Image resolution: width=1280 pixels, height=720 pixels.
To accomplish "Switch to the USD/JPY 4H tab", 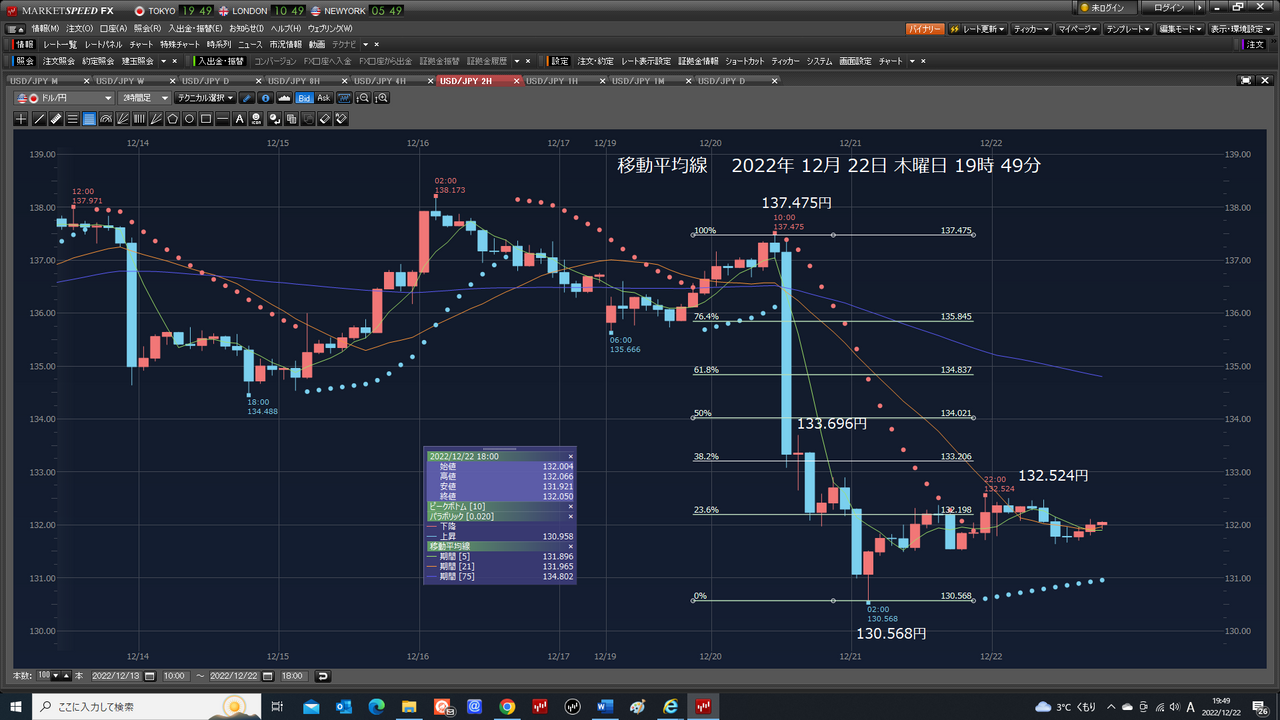I will coord(380,80).
